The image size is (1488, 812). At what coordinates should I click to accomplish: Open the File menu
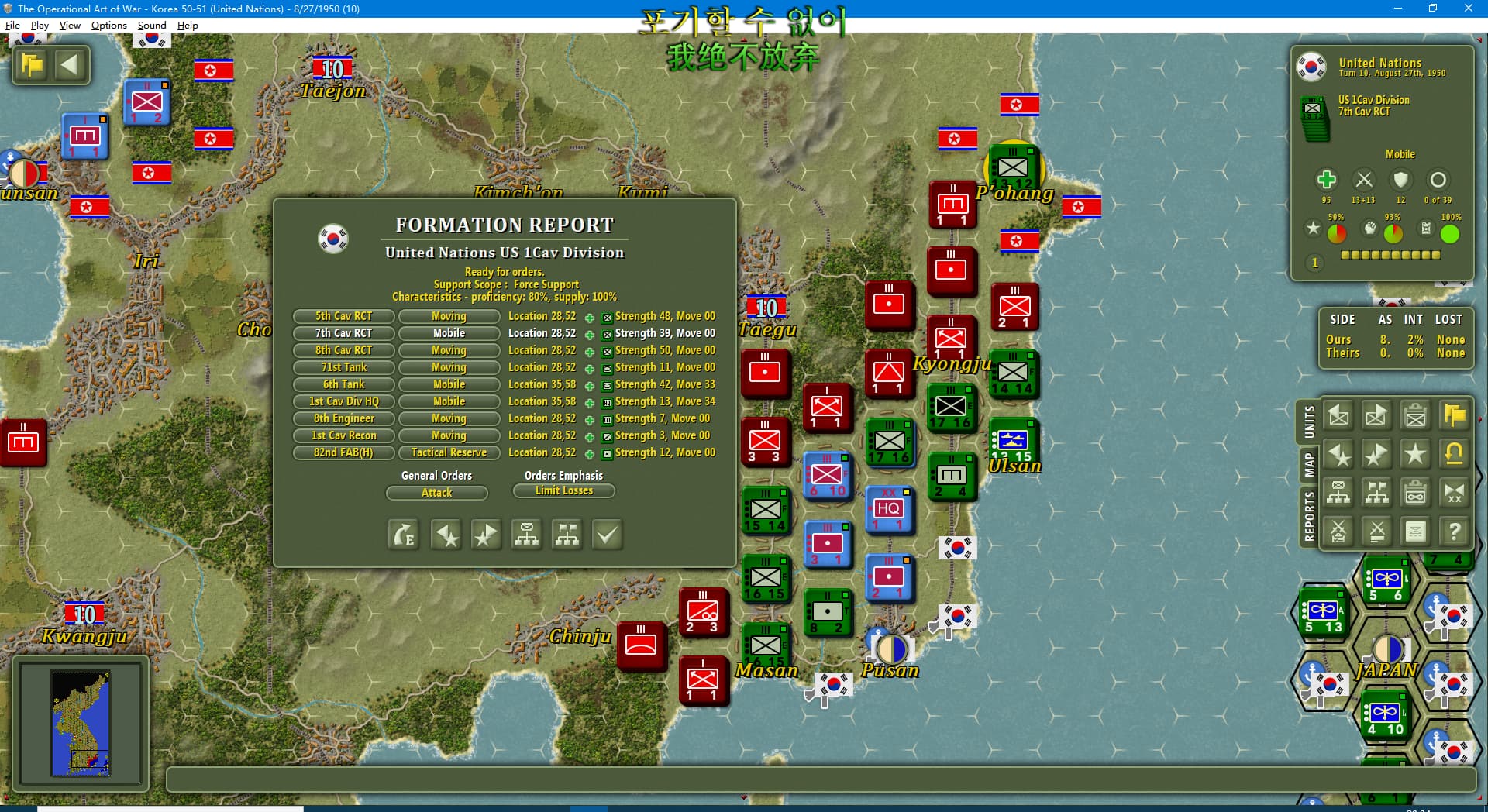(12, 25)
